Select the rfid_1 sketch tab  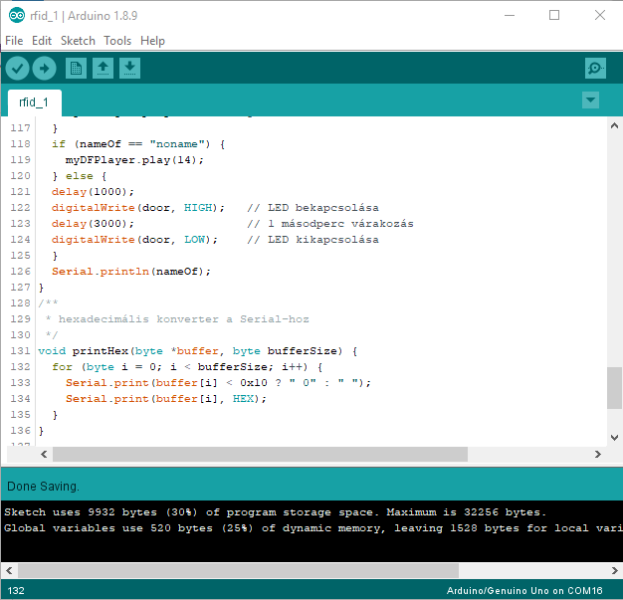tap(35, 102)
